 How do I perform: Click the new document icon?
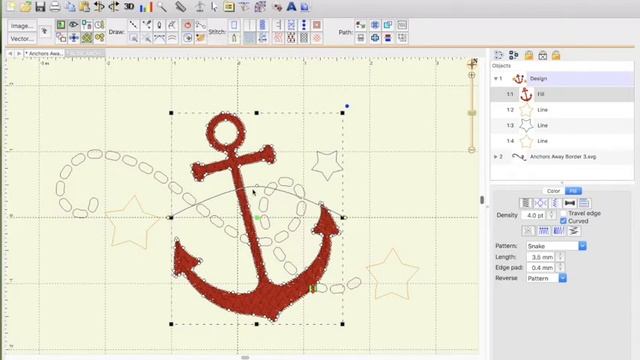tap(11, 7)
